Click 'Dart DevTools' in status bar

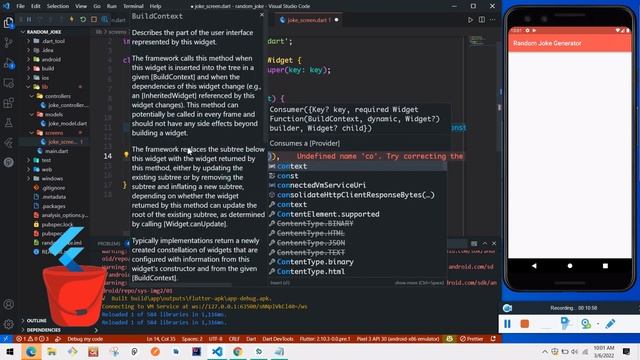point(278,339)
